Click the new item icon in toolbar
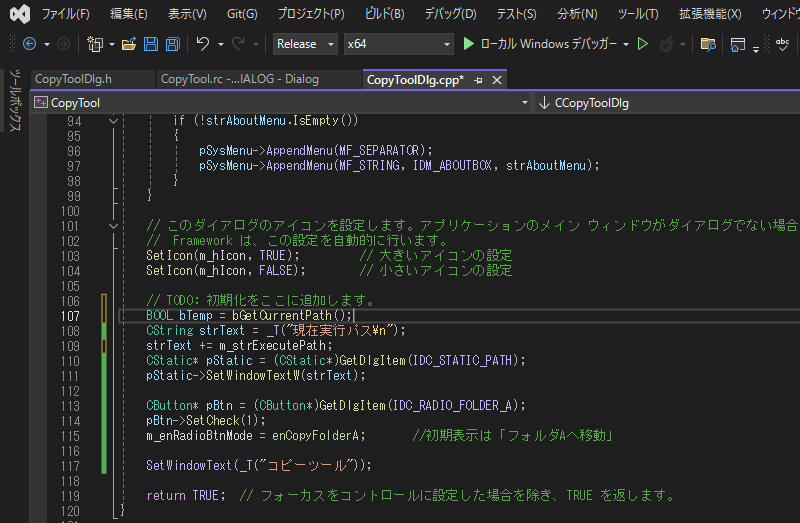The height and width of the screenshot is (523, 800). click(x=94, y=44)
